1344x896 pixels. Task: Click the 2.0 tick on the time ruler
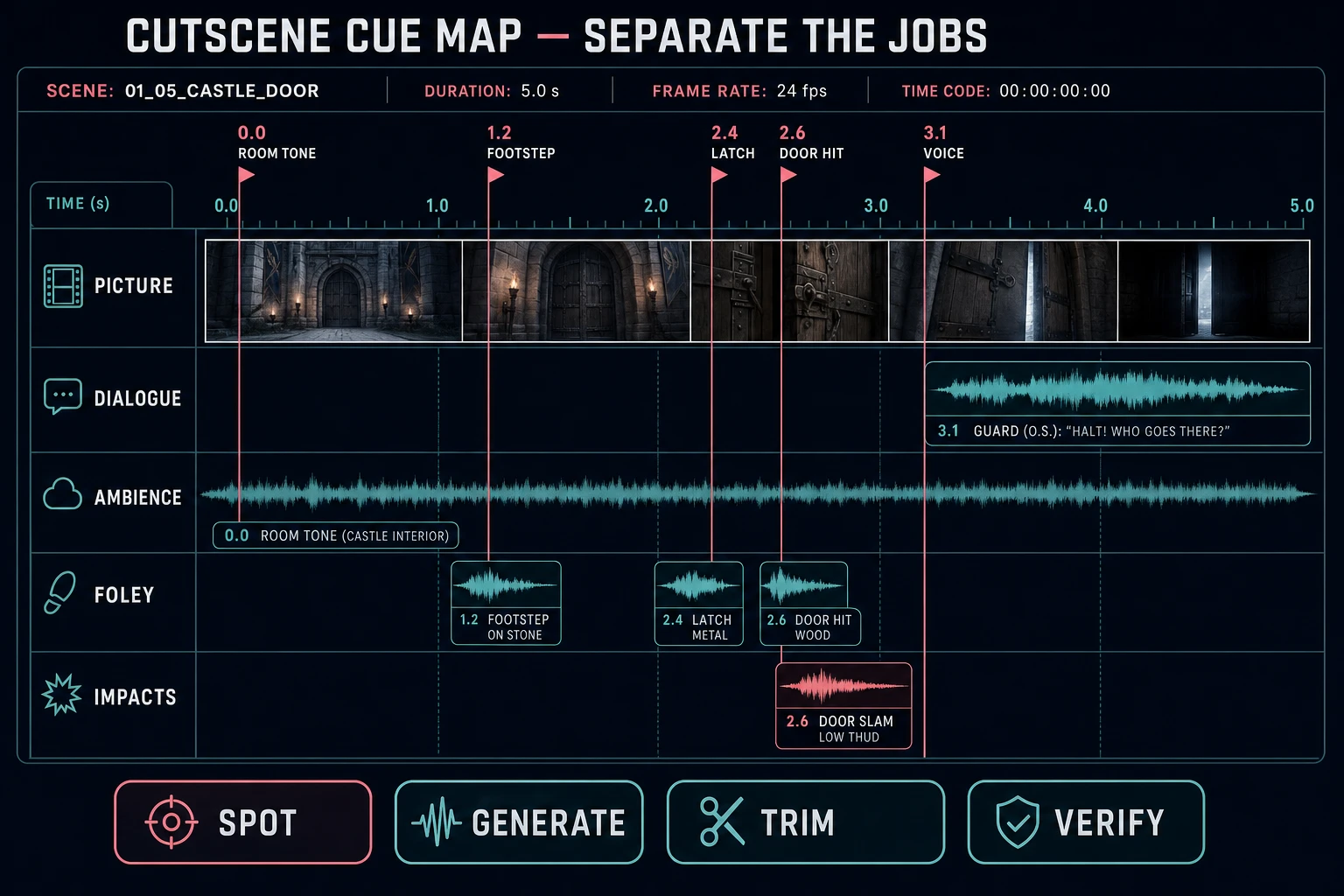(656, 206)
